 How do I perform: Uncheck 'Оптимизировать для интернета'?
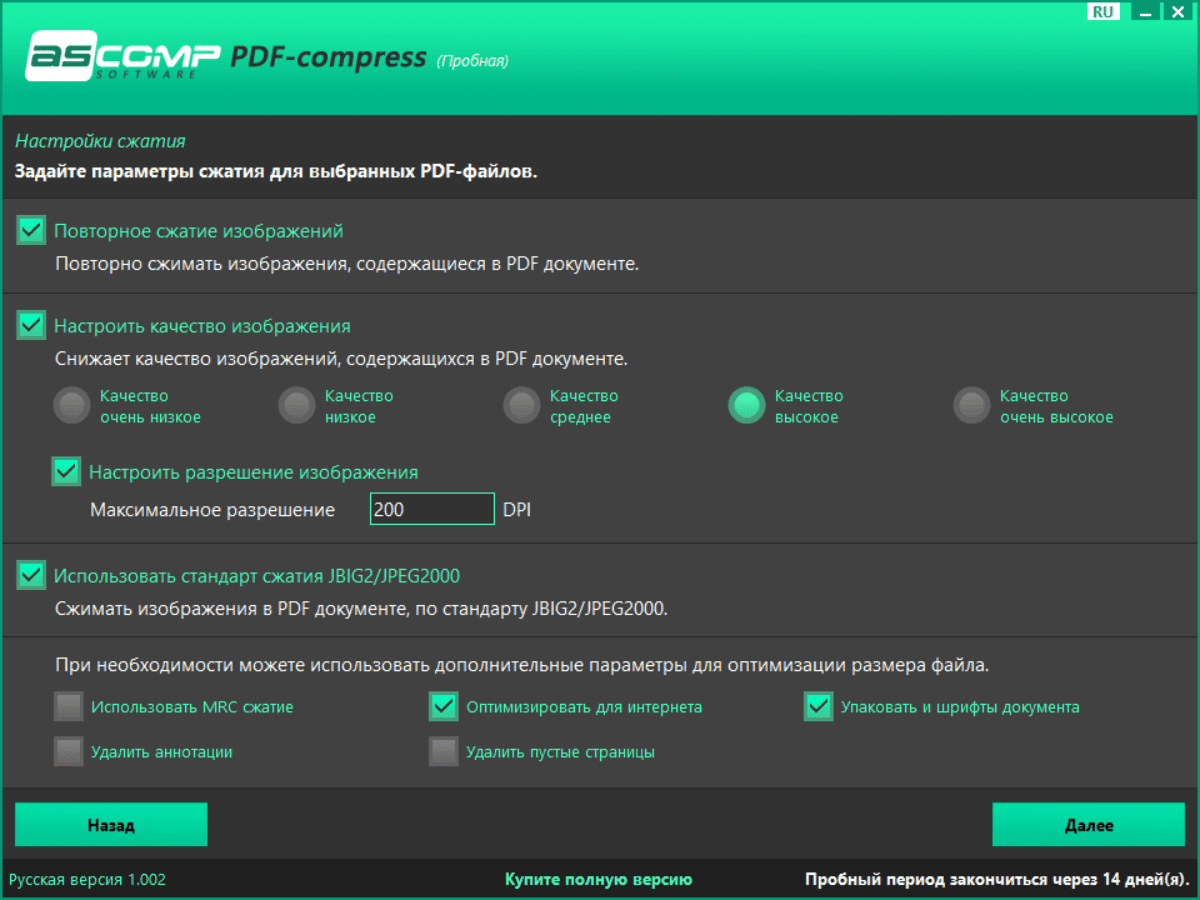(x=443, y=707)
